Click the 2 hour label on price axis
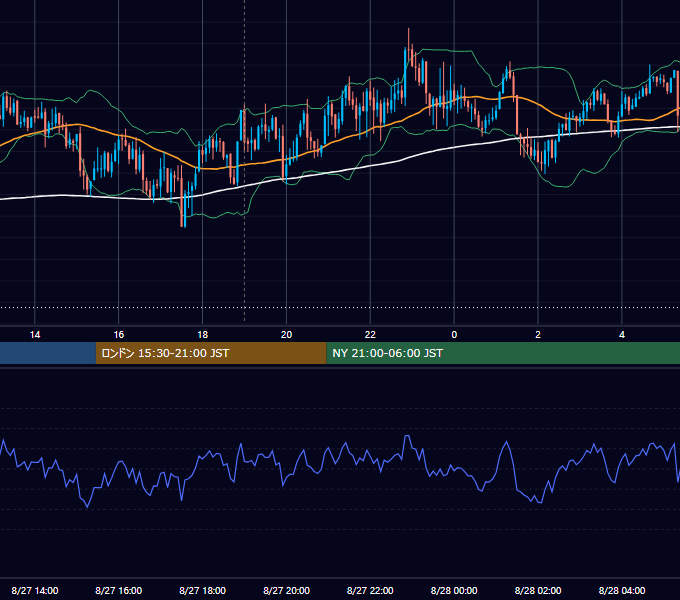 [x=538, y=335]
